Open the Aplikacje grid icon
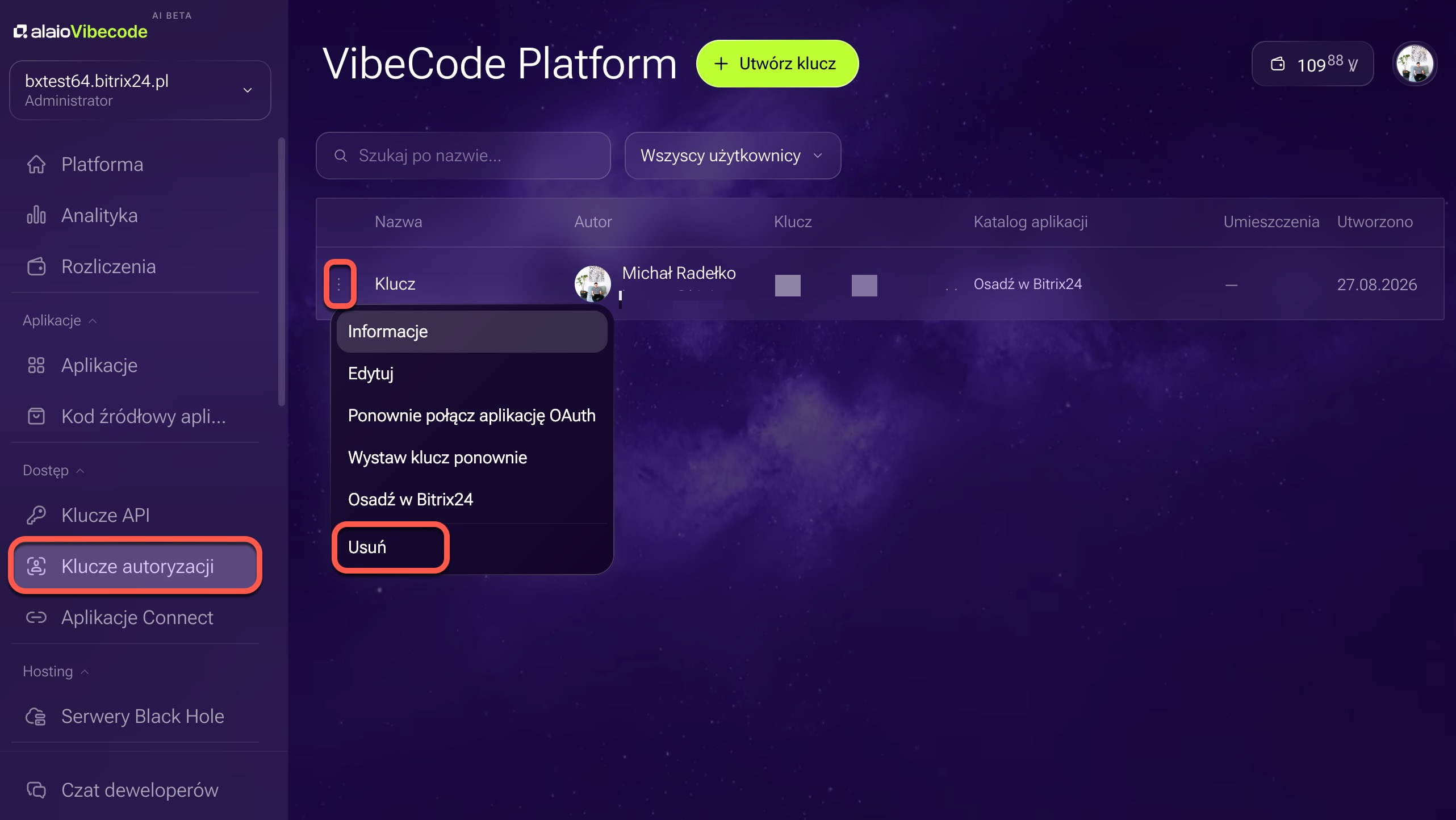1456x820 pixels. tap(36, 365)
